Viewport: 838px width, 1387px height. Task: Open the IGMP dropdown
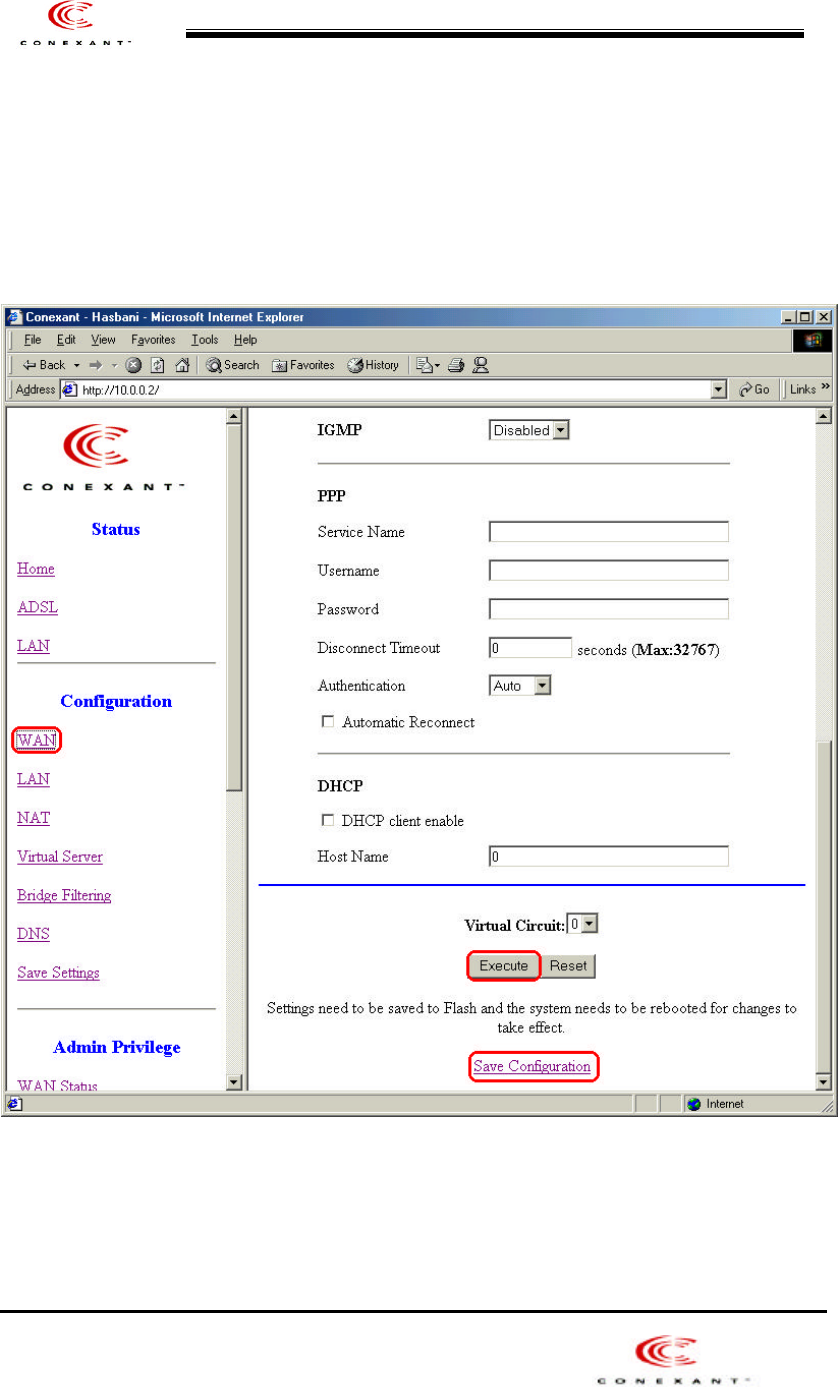(529, 430)
